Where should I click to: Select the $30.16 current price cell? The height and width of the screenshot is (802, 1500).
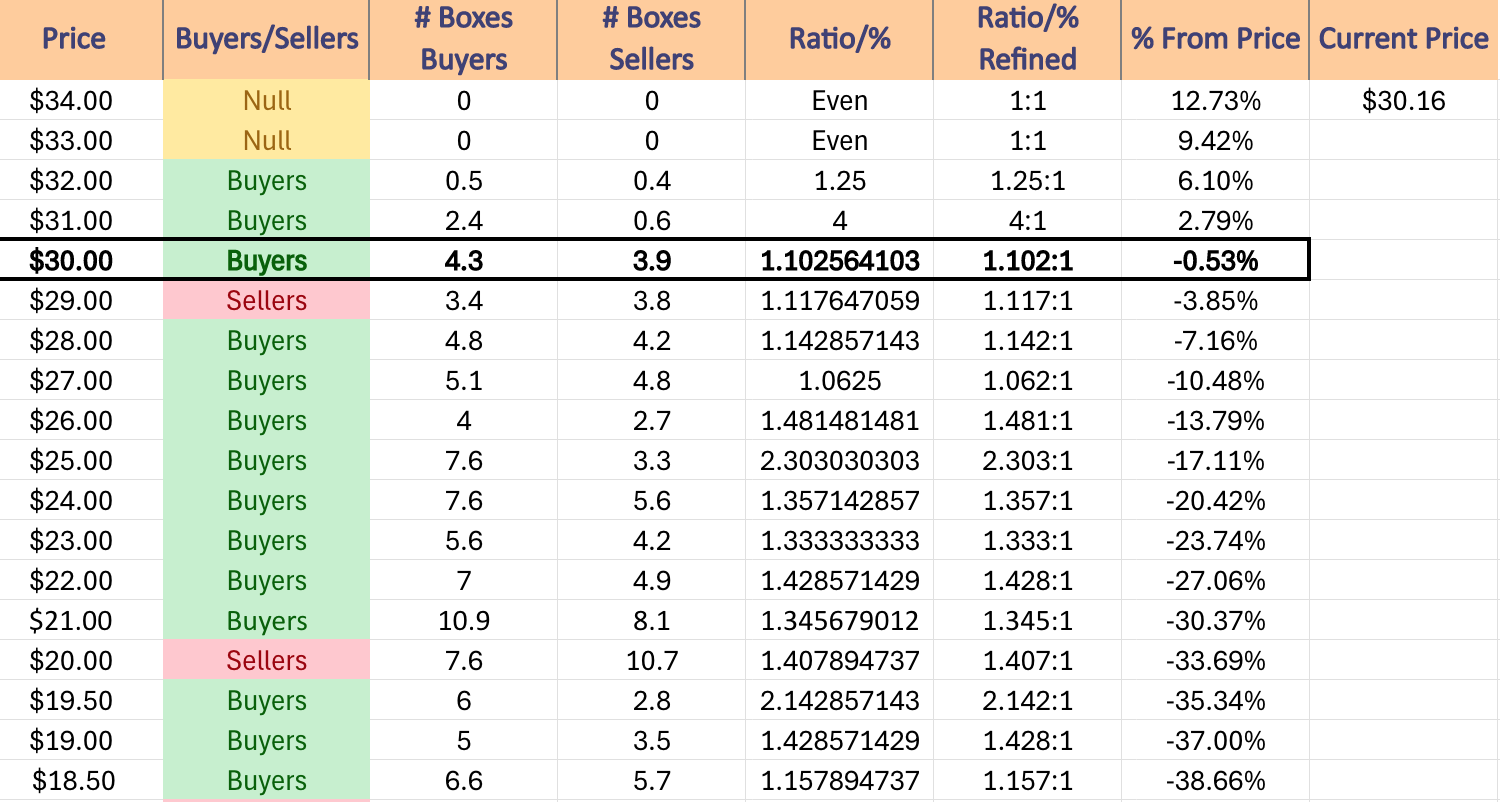(1404, 100)
